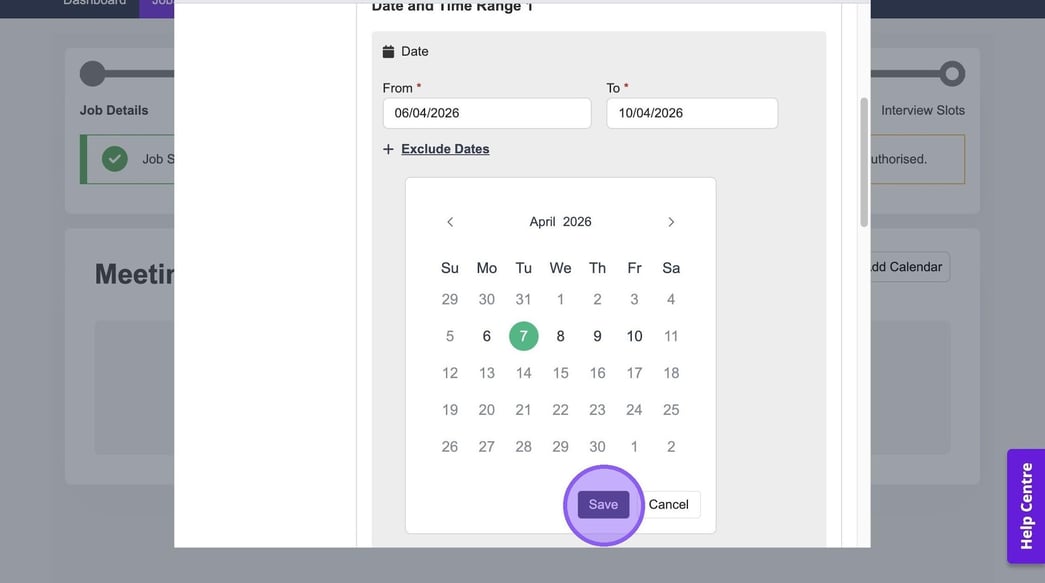
Task: Click the plus icon next to Exclude Dates
Action: click(388, 149)
